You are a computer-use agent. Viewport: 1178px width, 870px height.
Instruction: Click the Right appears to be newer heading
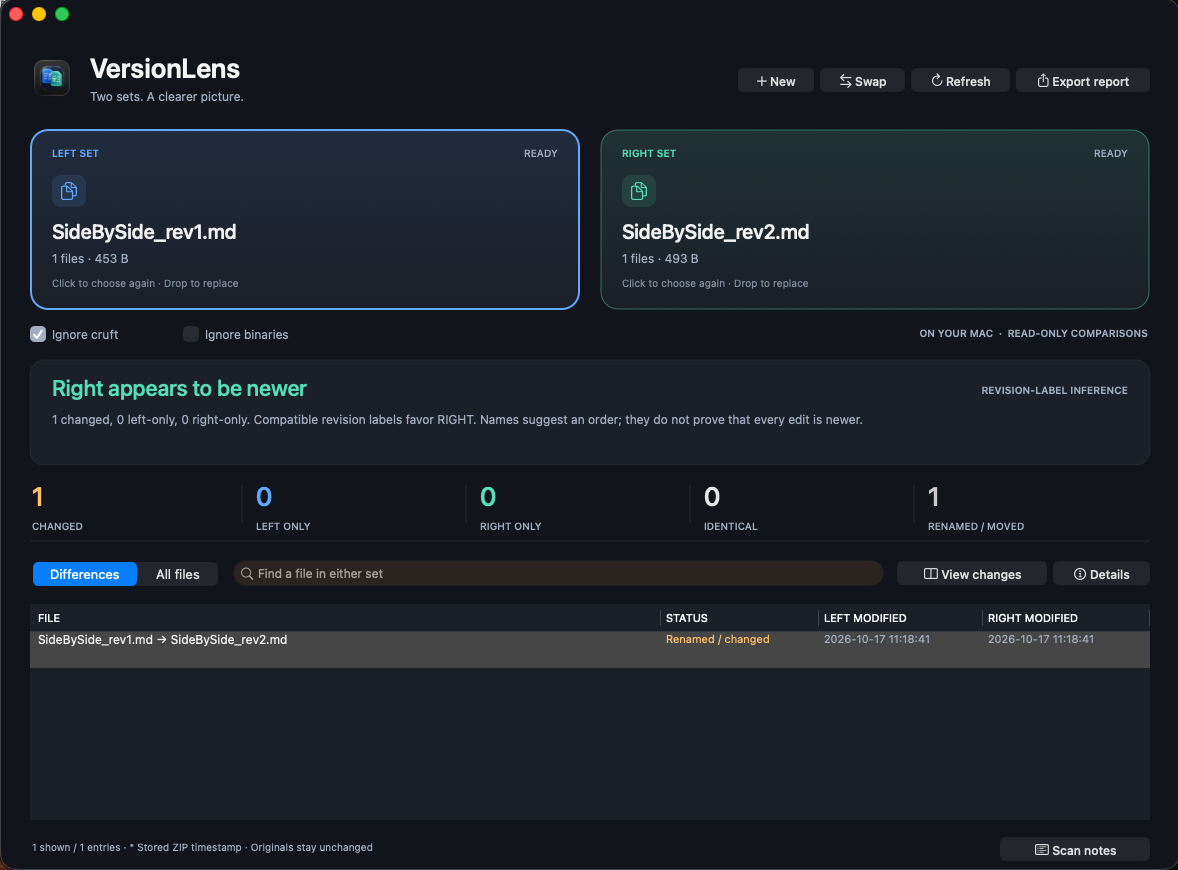[x=180, y=388]
